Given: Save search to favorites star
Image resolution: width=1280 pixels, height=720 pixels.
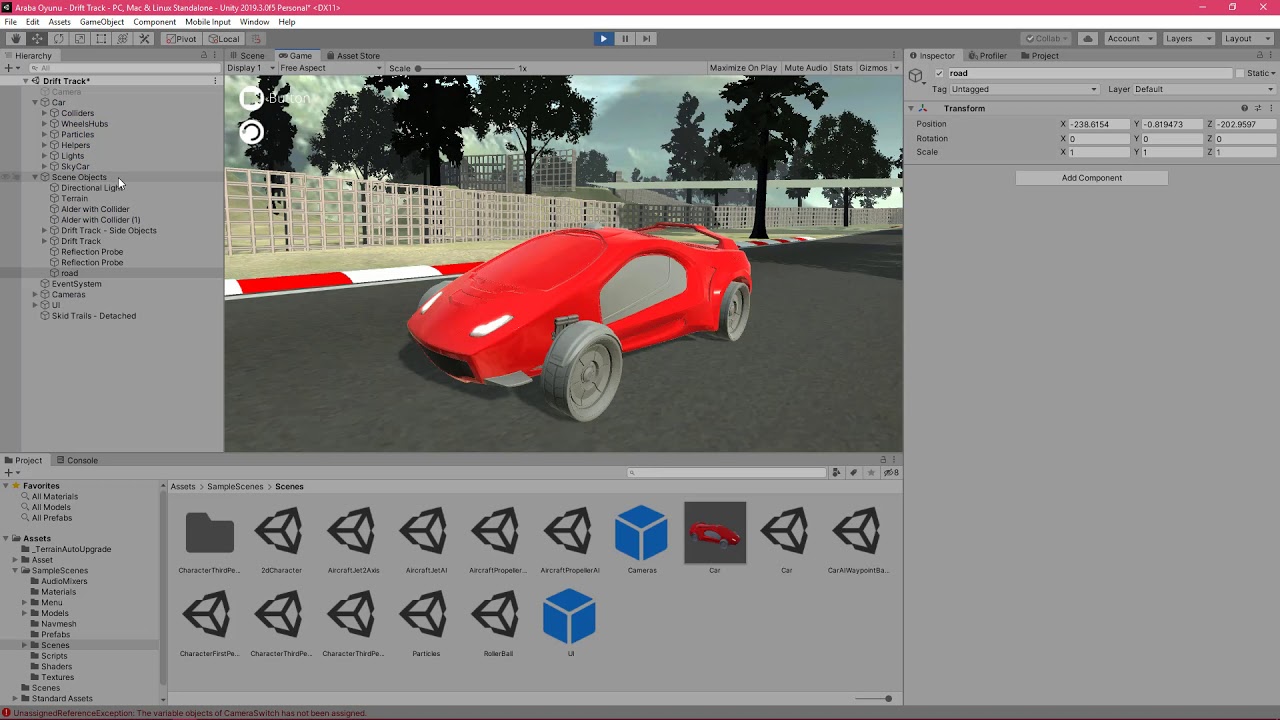Looking at the screenshot, I should [871, 473].
